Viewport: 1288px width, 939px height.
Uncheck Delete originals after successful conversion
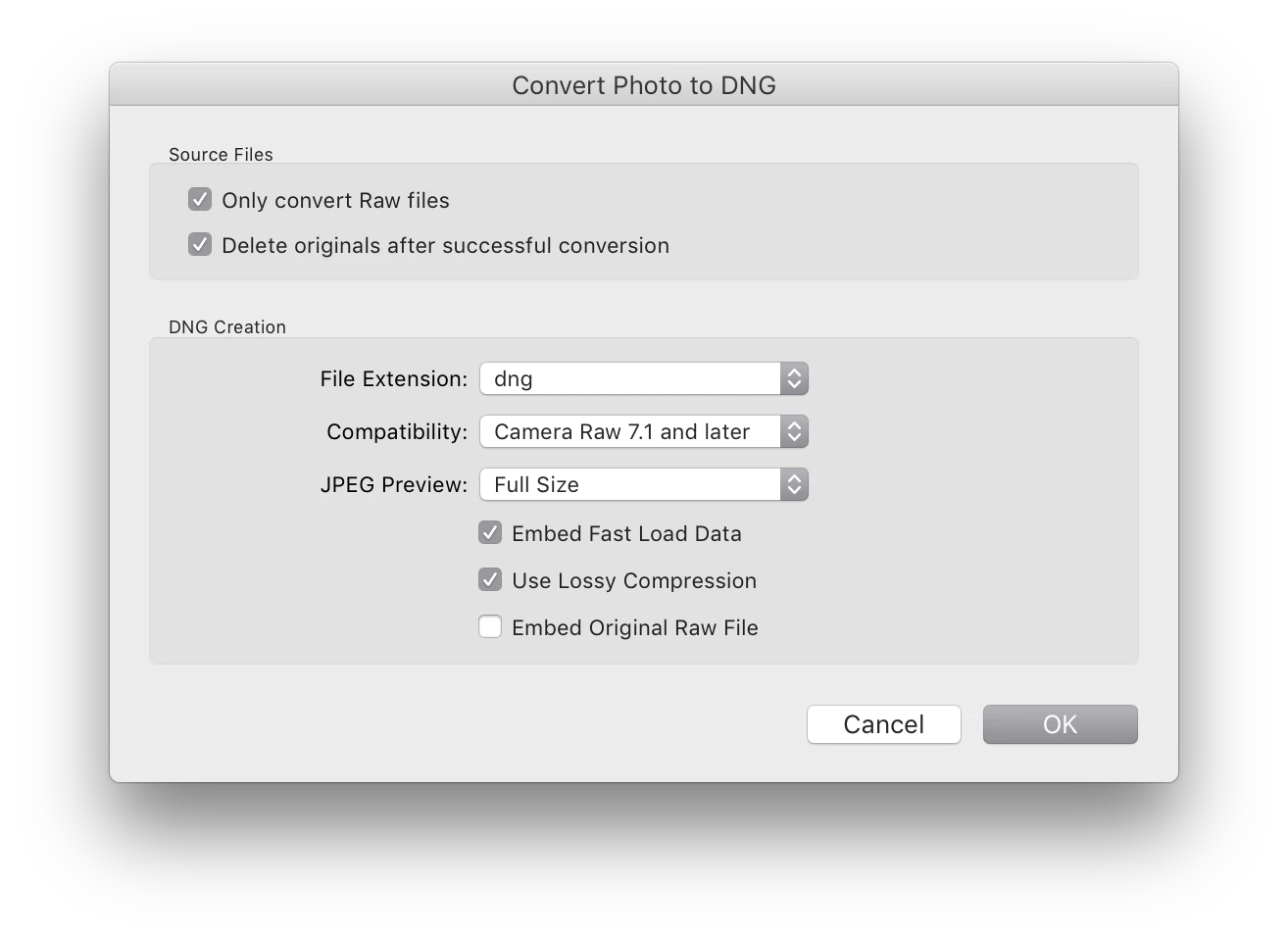coord(200,245)
